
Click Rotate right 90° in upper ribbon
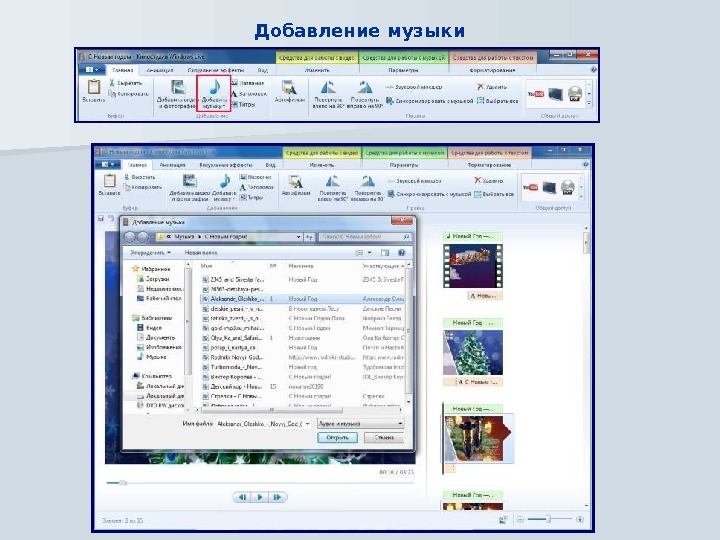tap(366, 94)
